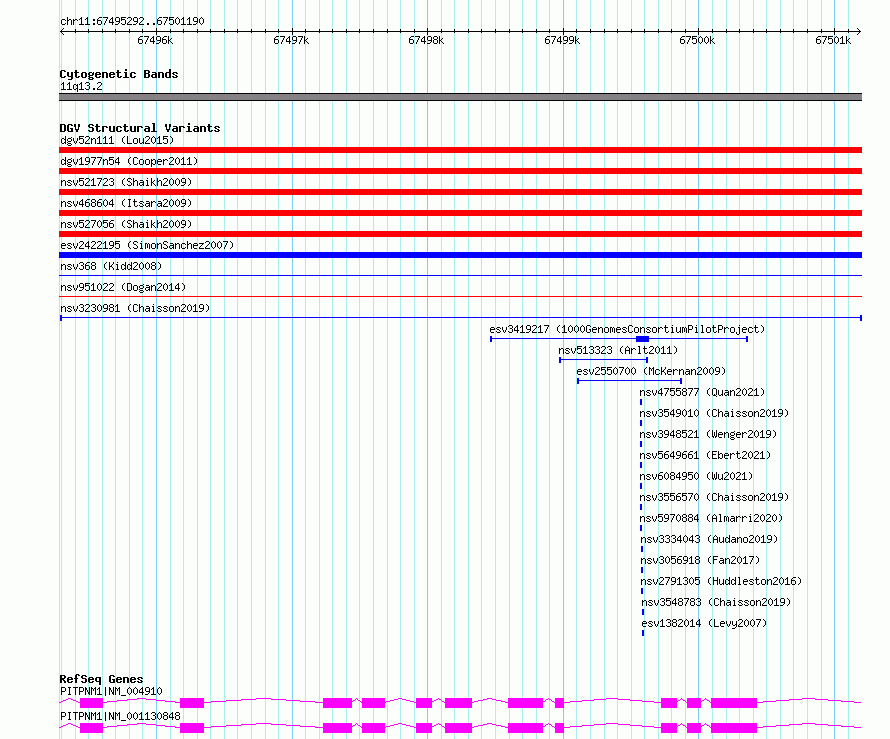Open variant dgv1977n54 (Cooper2011)
This screenshot has height=739, width=890.
tap(129, 161)
